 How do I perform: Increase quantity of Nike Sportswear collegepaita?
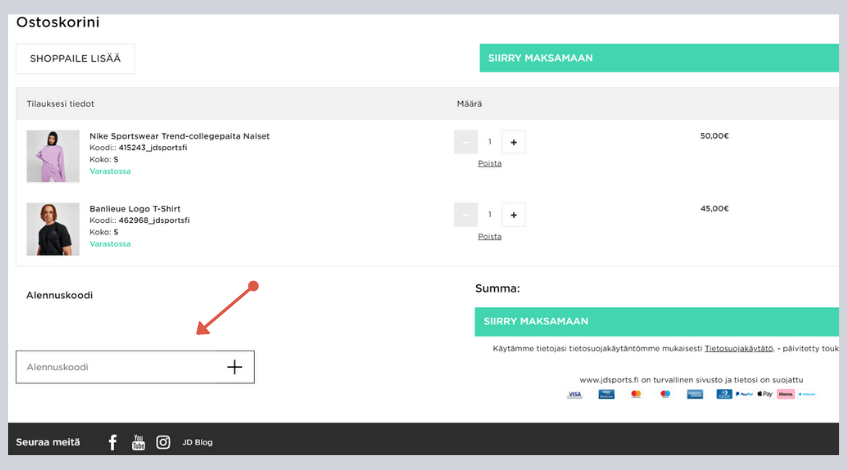pos(513,142)
